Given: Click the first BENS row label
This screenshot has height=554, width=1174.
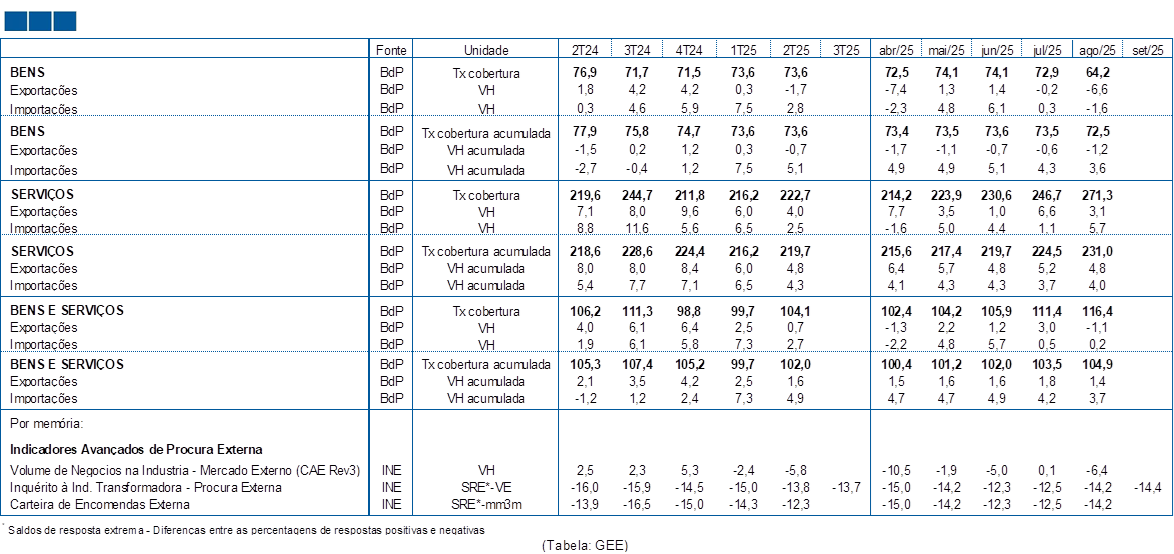Looking at the screenshot, I should tap(27, 73).
